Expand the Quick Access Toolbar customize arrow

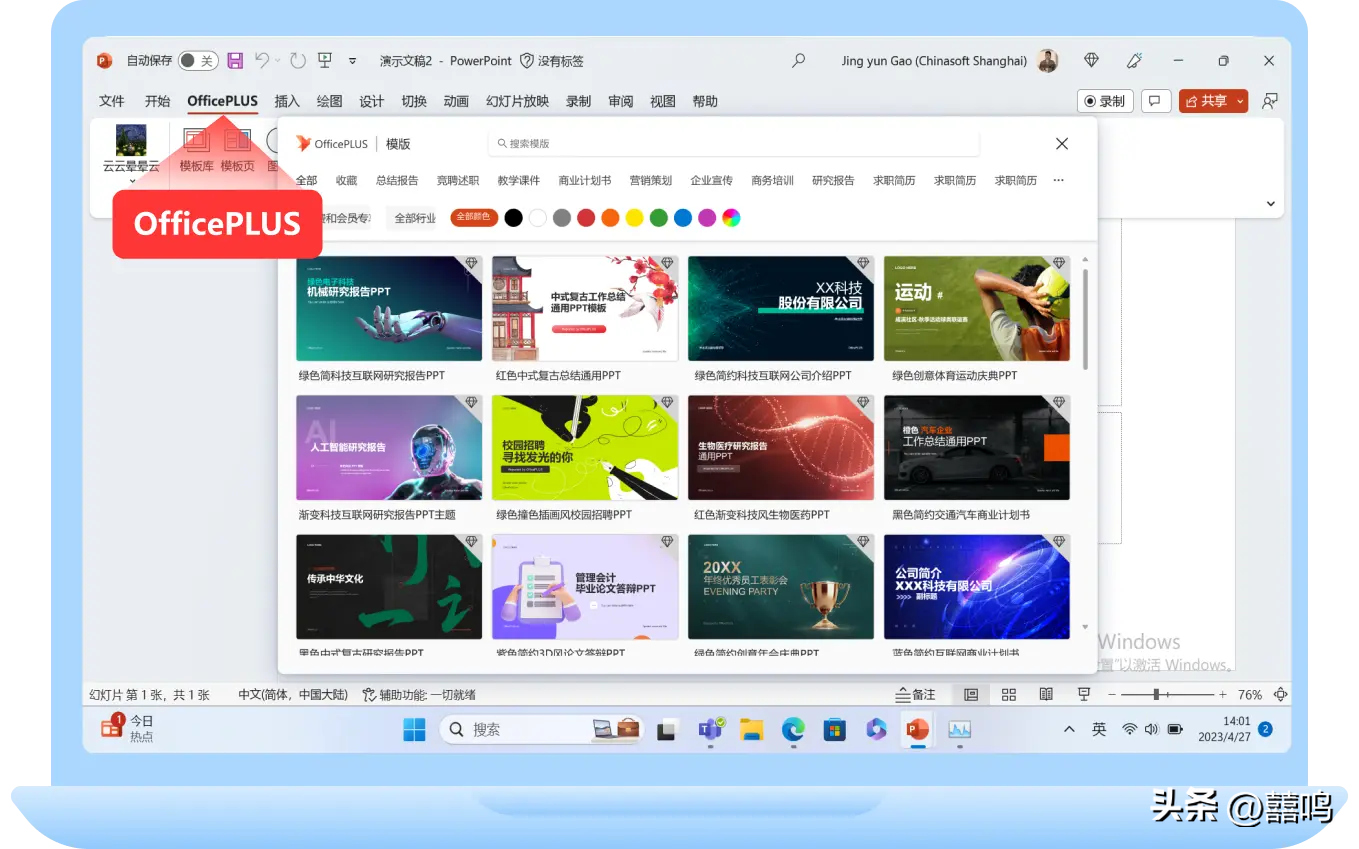coord(353,61)
